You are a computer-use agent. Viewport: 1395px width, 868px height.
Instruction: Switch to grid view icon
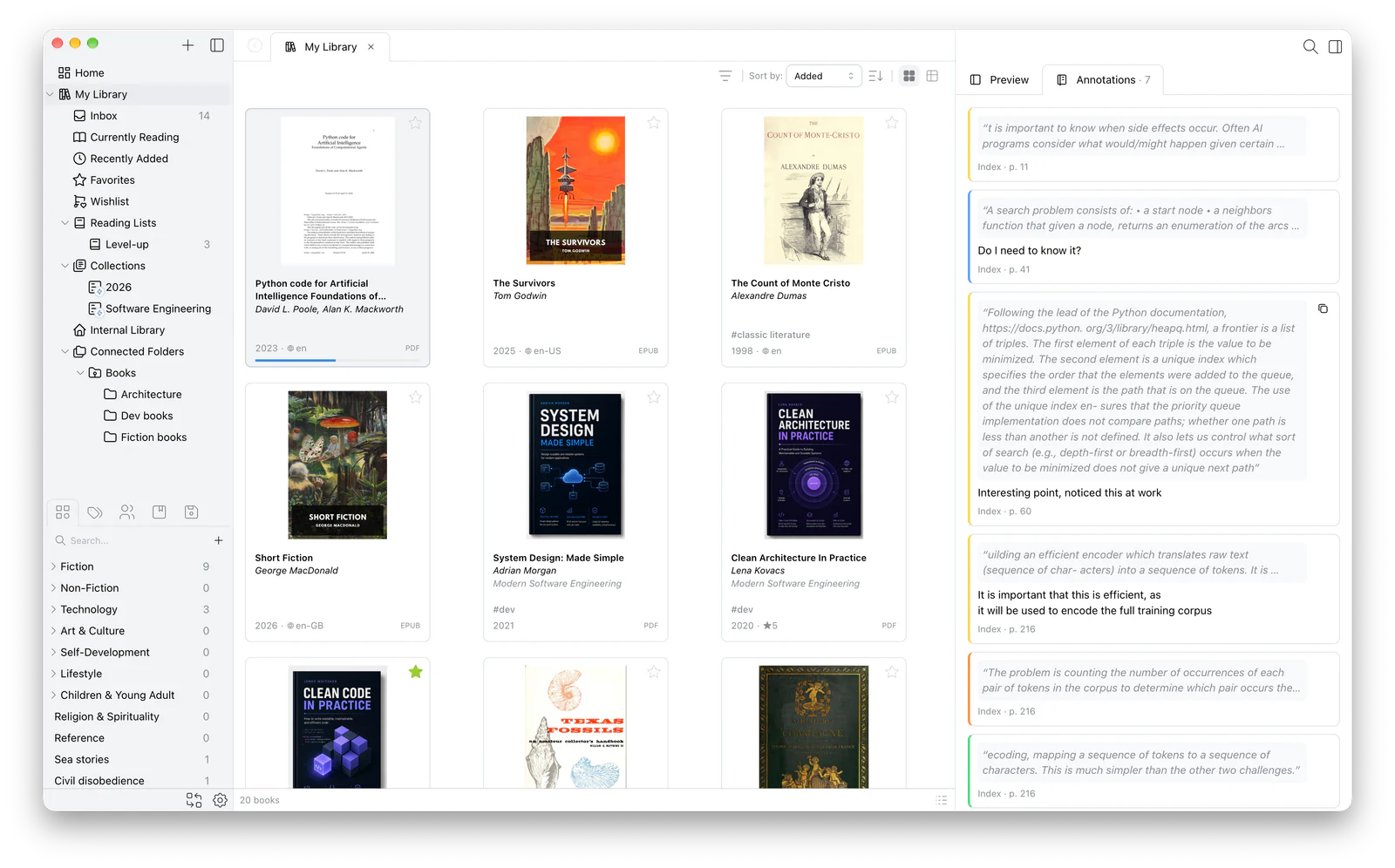coord(909,76)
